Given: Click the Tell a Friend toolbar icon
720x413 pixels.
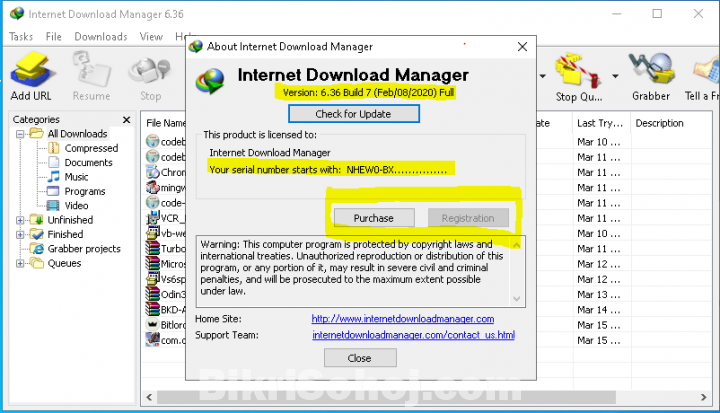Looking at the screenshot, I should click(x=707, y=70).
